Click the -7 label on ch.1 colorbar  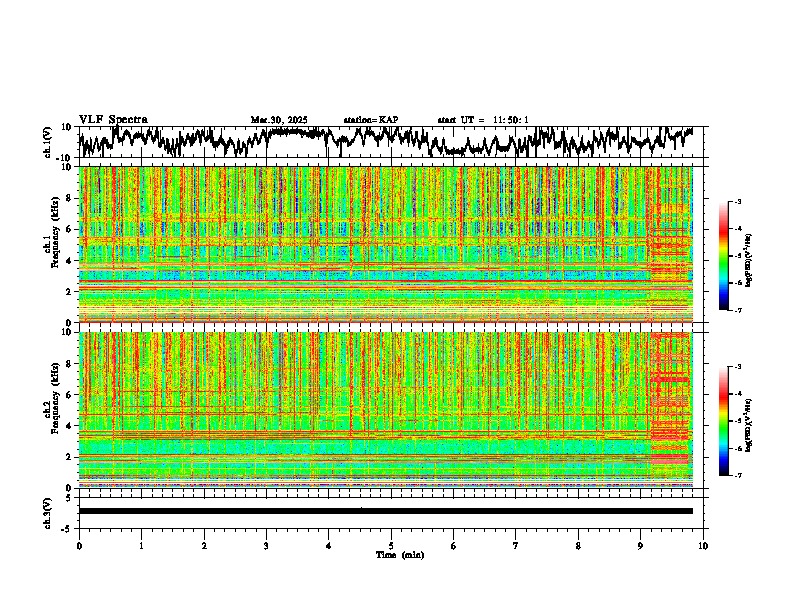tap(737, 310)
